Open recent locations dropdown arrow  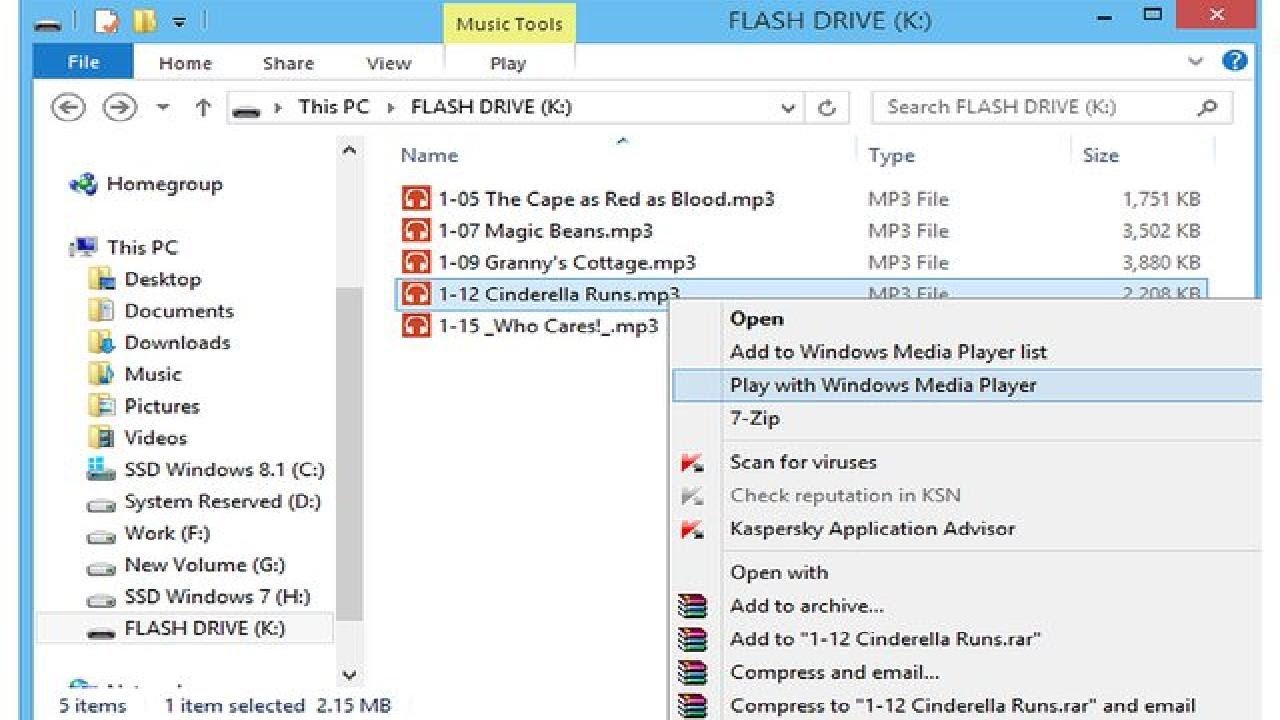(163, 108)
